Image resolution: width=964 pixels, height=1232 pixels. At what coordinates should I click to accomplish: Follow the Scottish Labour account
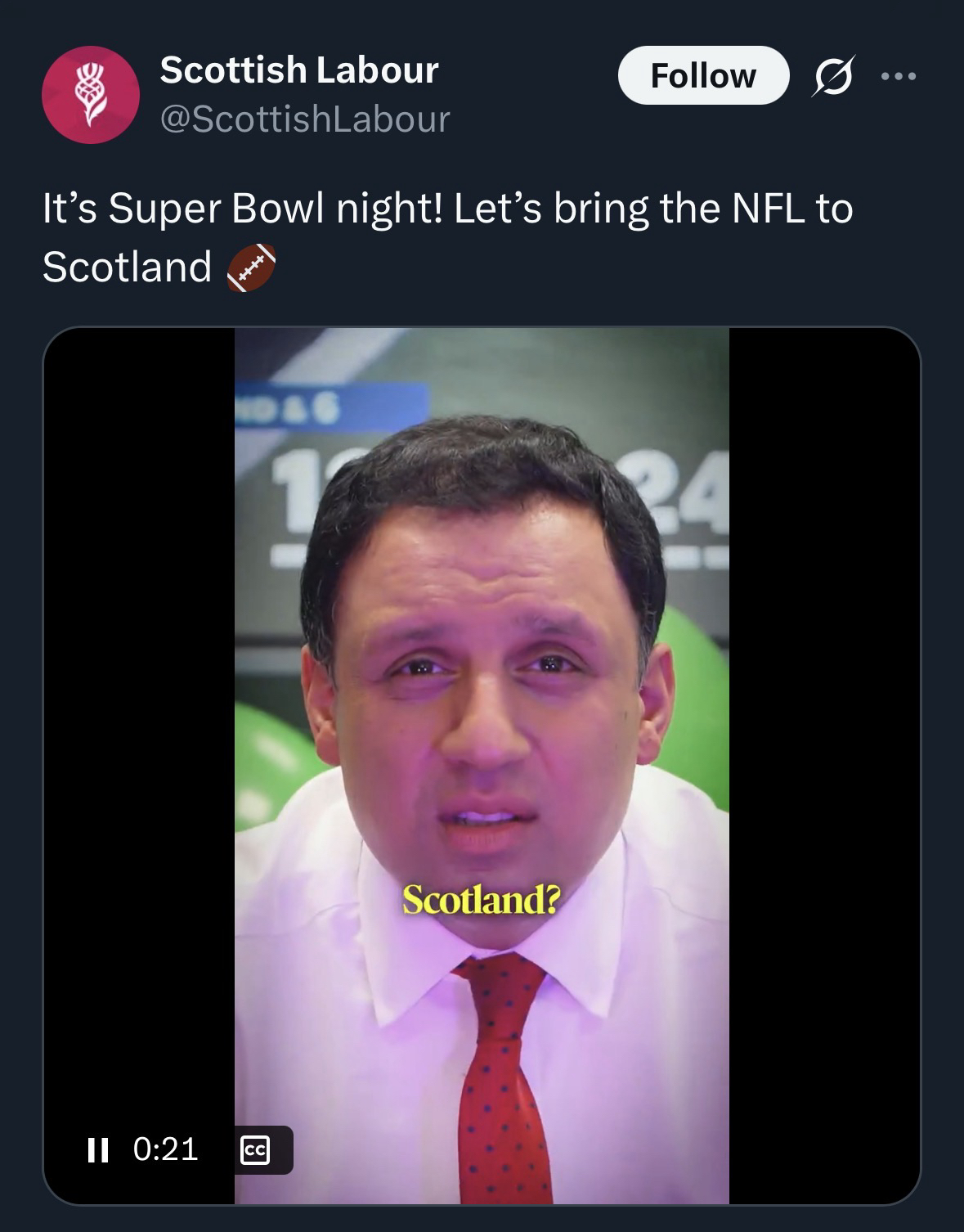point(703,75)
